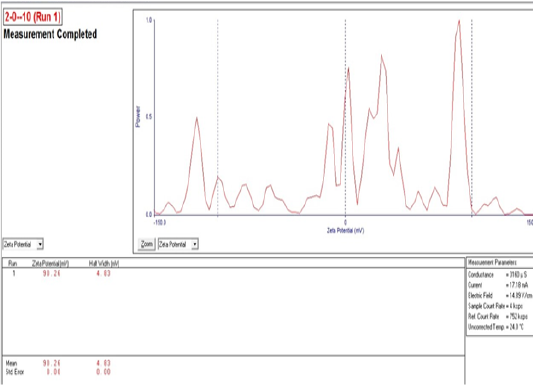Image resolution: width=533 pixels, height=388 pixels.
Task: Click the 'Mean' row label
Action: pyautogui.click(x=11, y=363)
